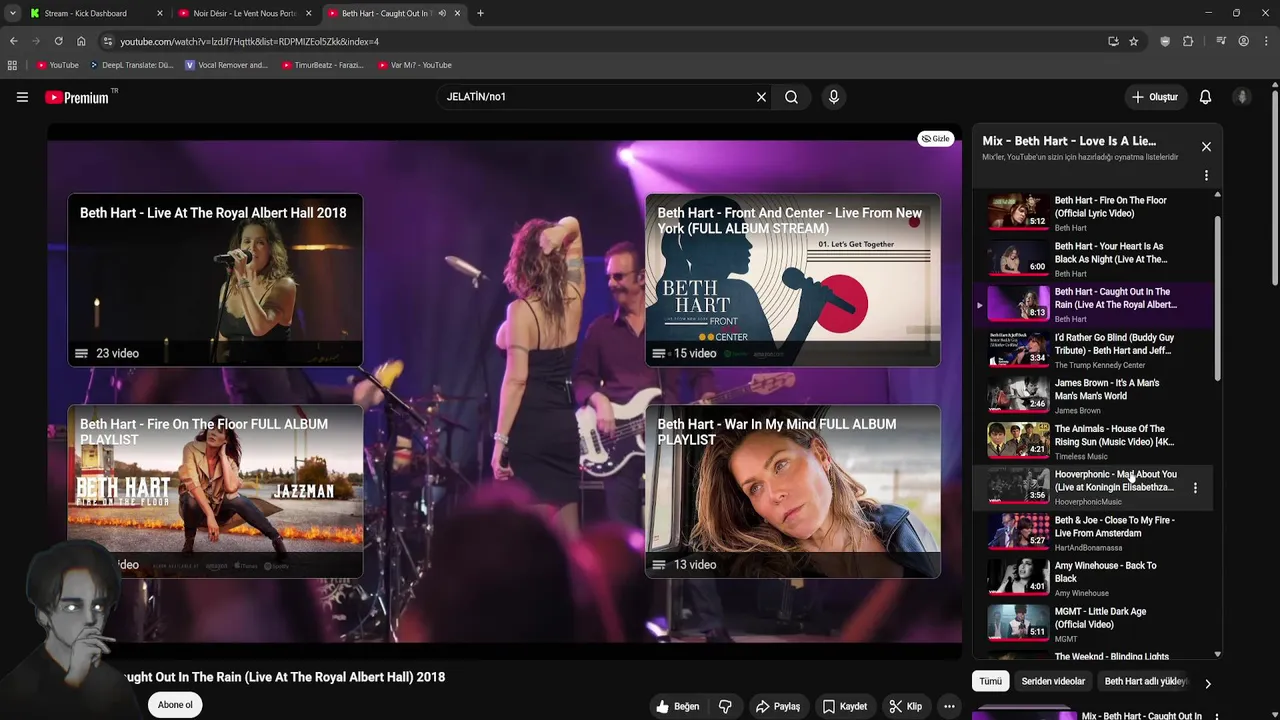This screenshot has width=1280, height=720.
Task: Create a clip with Klip button
Action: point(906,706)
